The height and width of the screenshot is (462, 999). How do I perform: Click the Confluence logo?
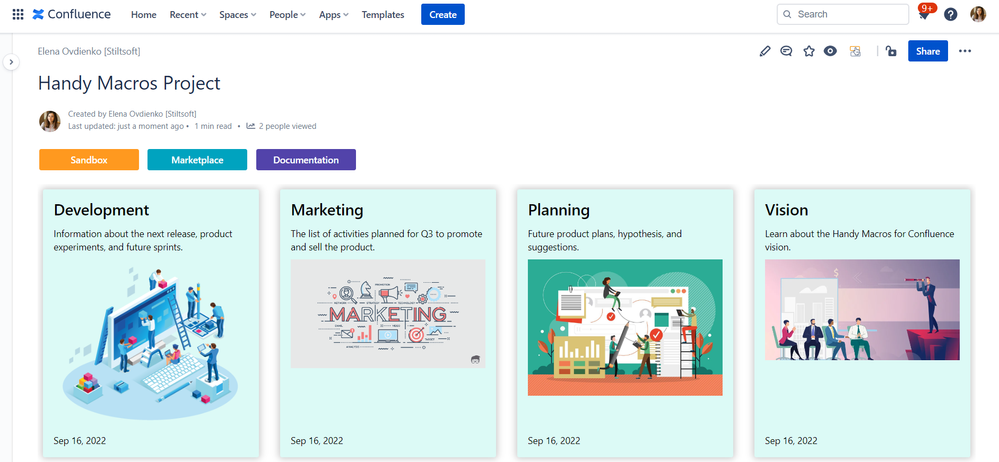point(71,14)
